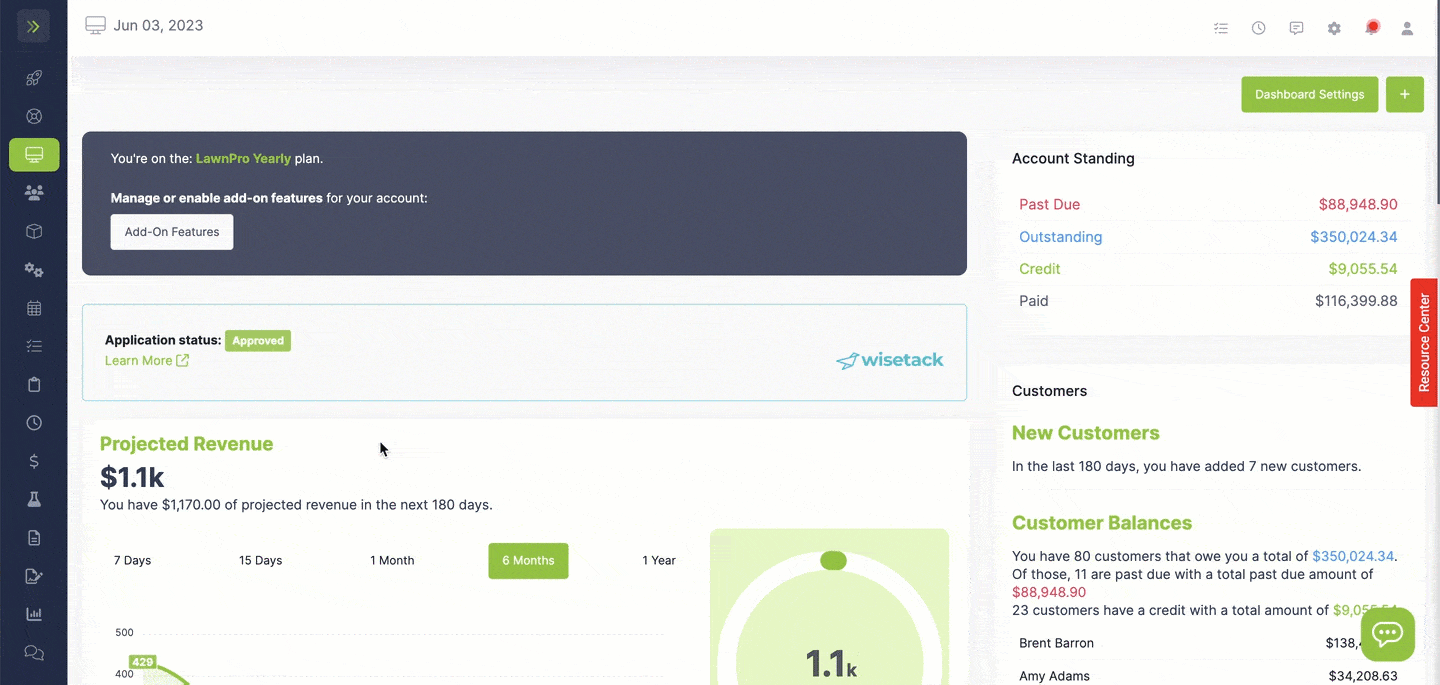Click the Past Due row in Account Standing
Viewport: 1440px width, 685px height.
1208,205
